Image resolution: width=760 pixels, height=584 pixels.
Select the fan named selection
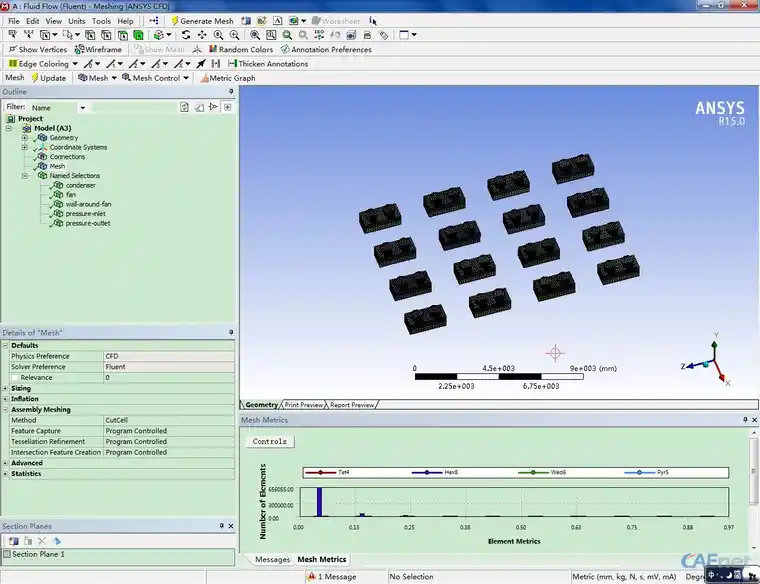click(71, 195)
